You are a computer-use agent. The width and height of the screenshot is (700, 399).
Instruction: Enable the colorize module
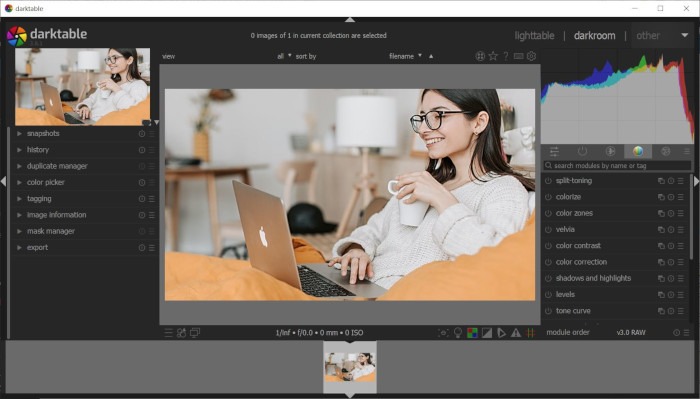tap(548, 197)
